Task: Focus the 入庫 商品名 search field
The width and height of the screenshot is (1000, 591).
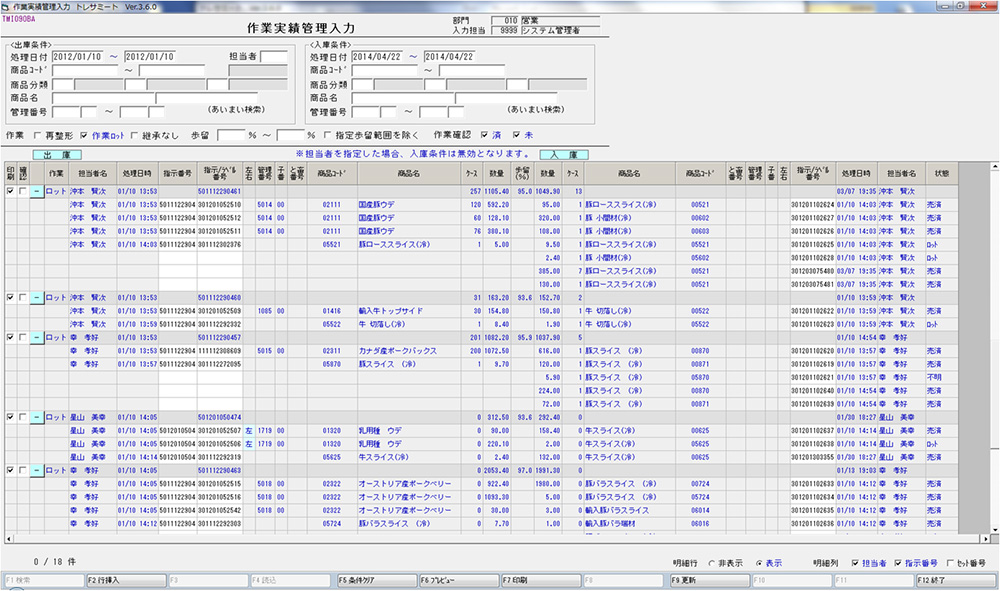Action: (403, 98)
